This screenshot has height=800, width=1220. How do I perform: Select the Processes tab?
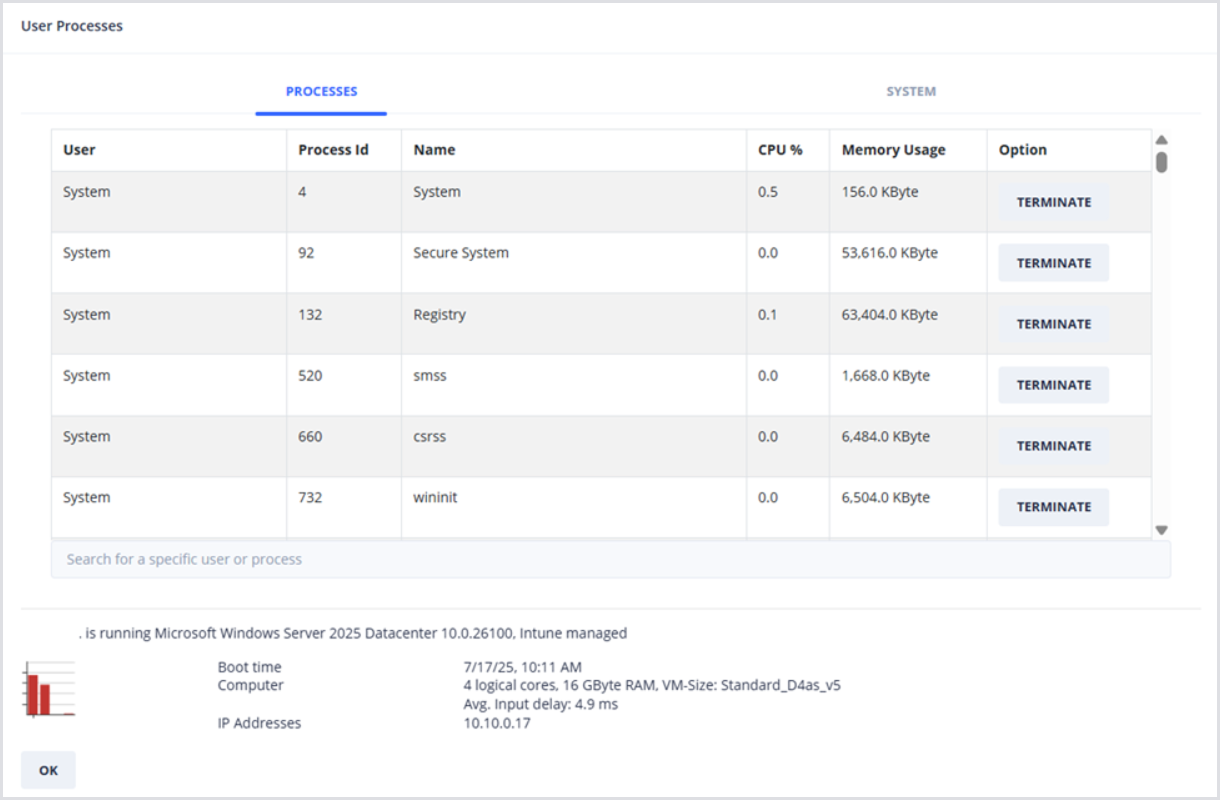(x=321, y=91)
